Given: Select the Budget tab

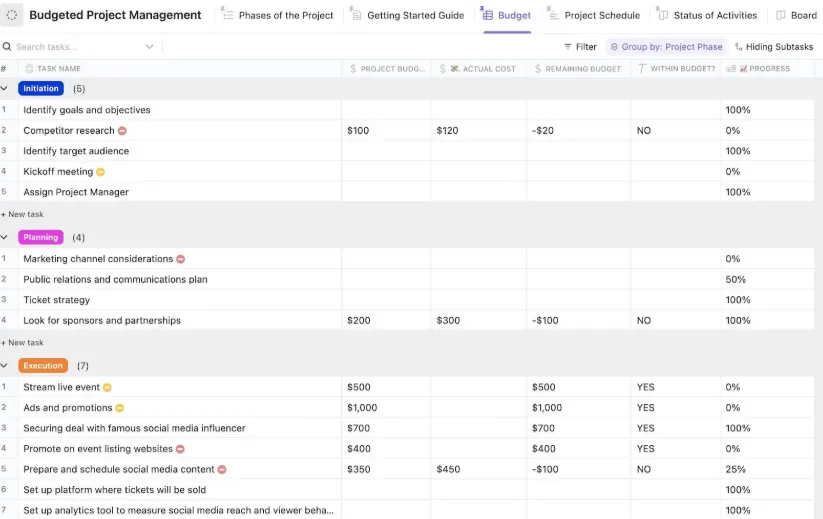Looking at the screenshot, I should (x=507, y=15).
